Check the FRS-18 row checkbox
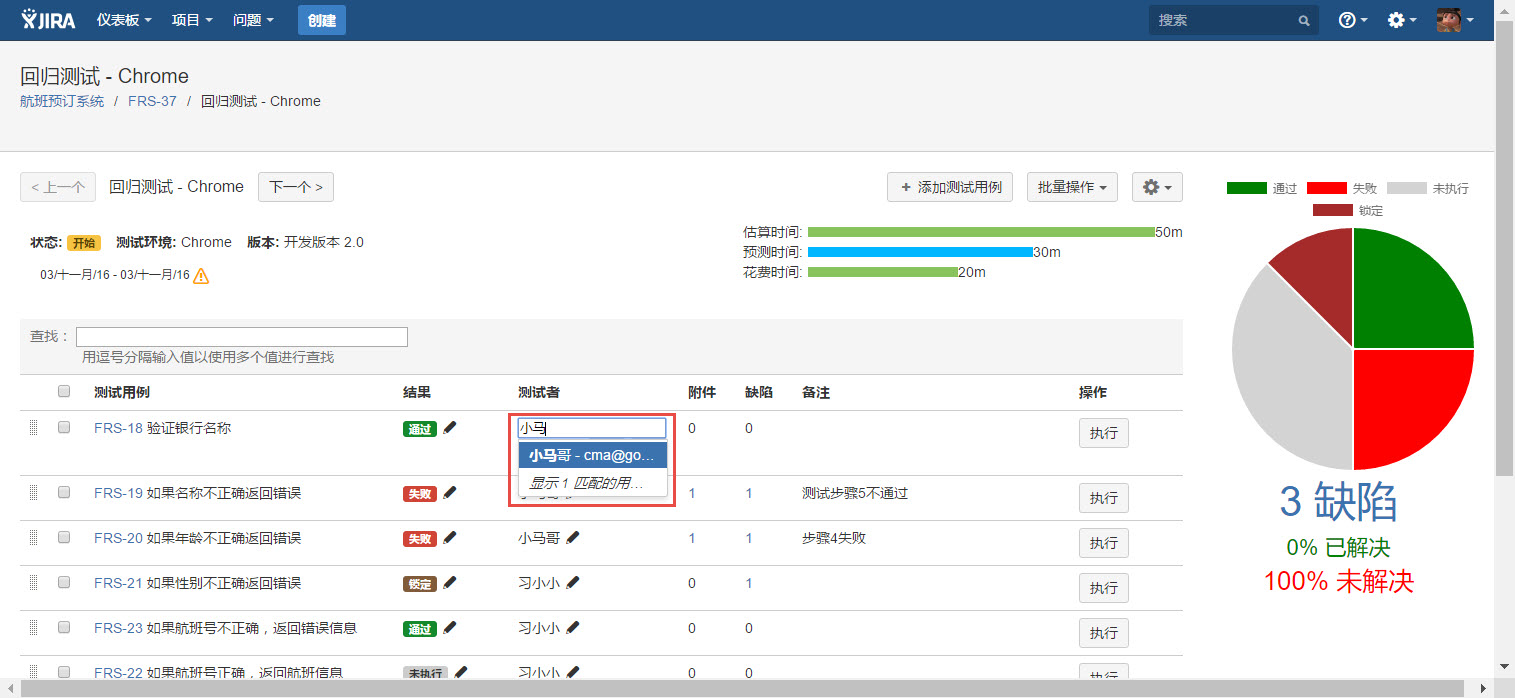Viewport: 1515px width, 698px height. coord(64,427)
